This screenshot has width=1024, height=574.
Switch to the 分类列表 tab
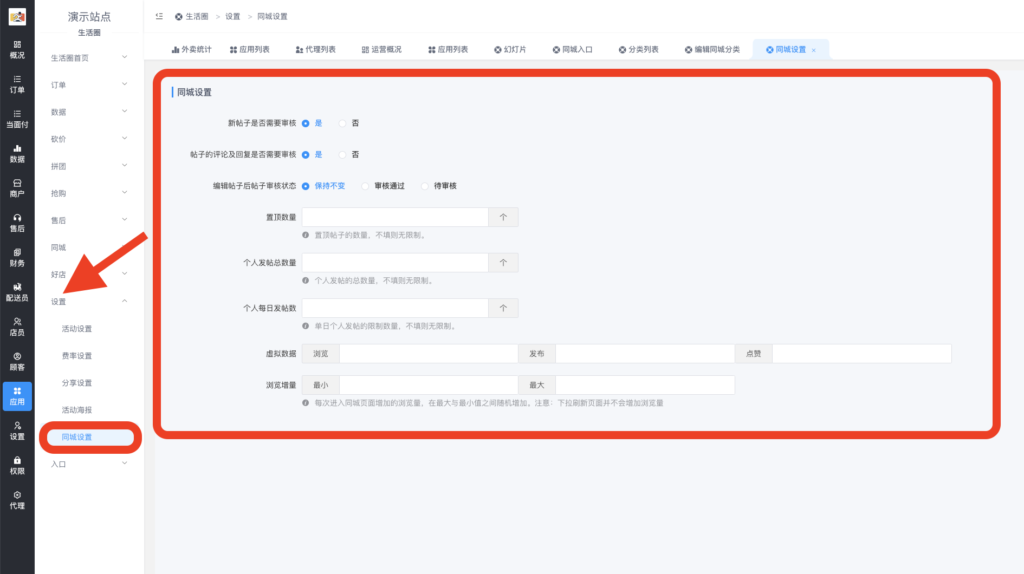[639, 50]
